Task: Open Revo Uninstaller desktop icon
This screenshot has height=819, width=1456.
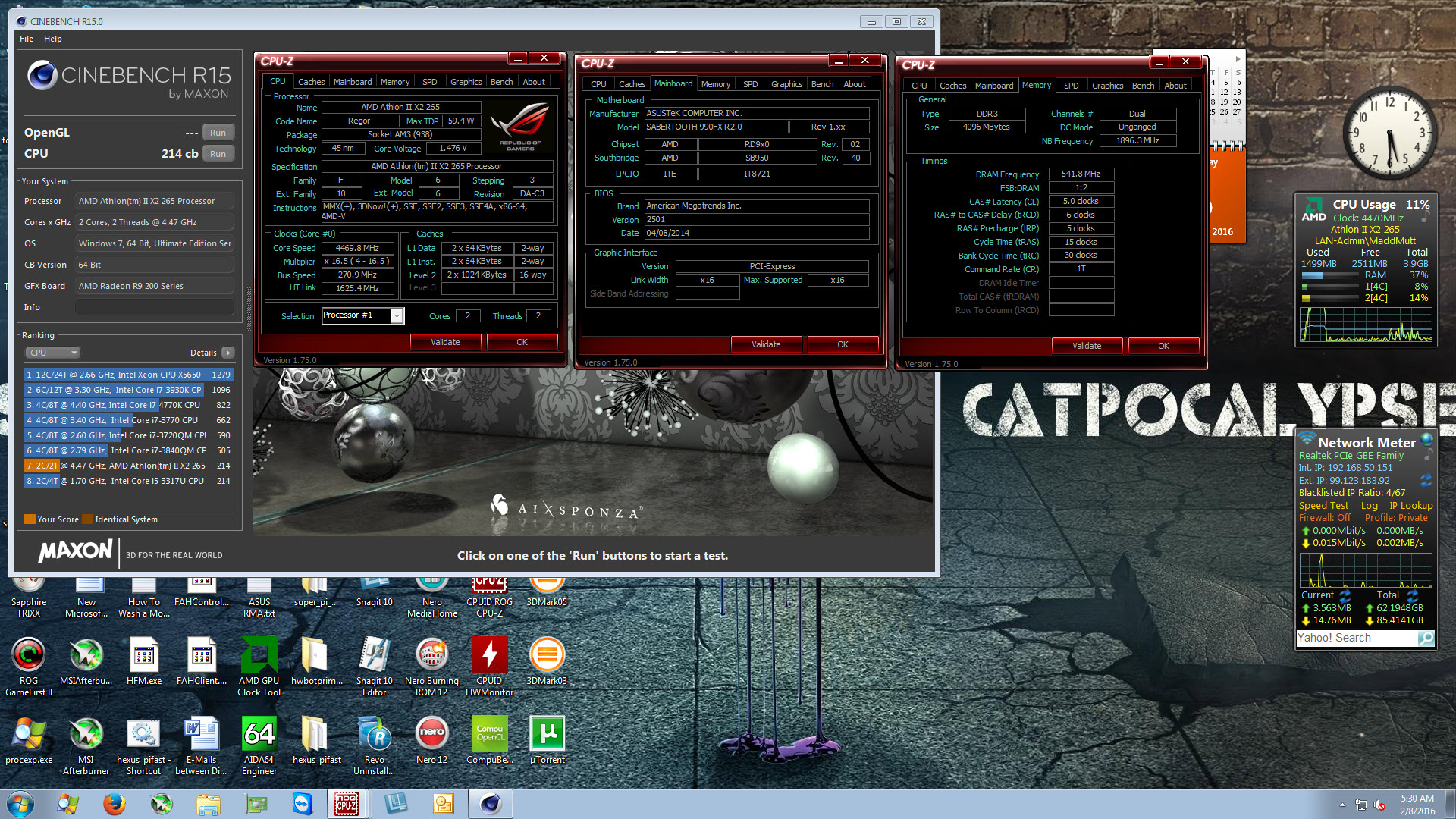Action: 375,745
